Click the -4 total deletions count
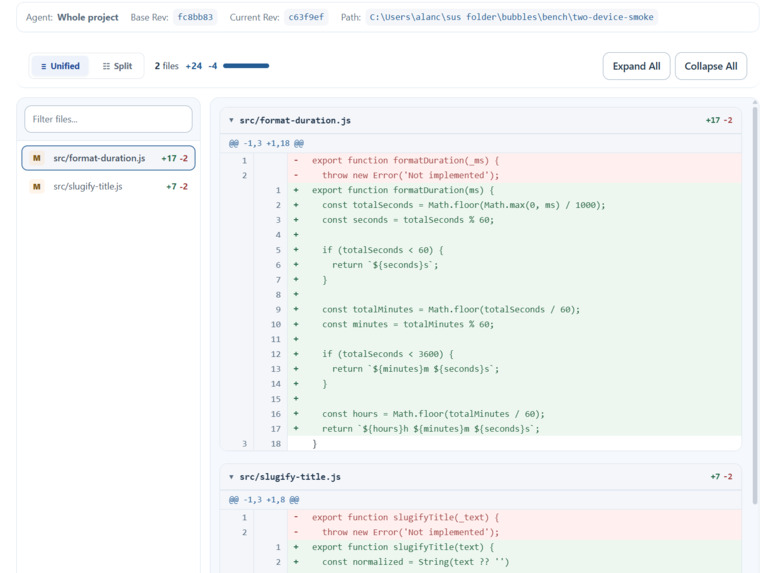 212,66
